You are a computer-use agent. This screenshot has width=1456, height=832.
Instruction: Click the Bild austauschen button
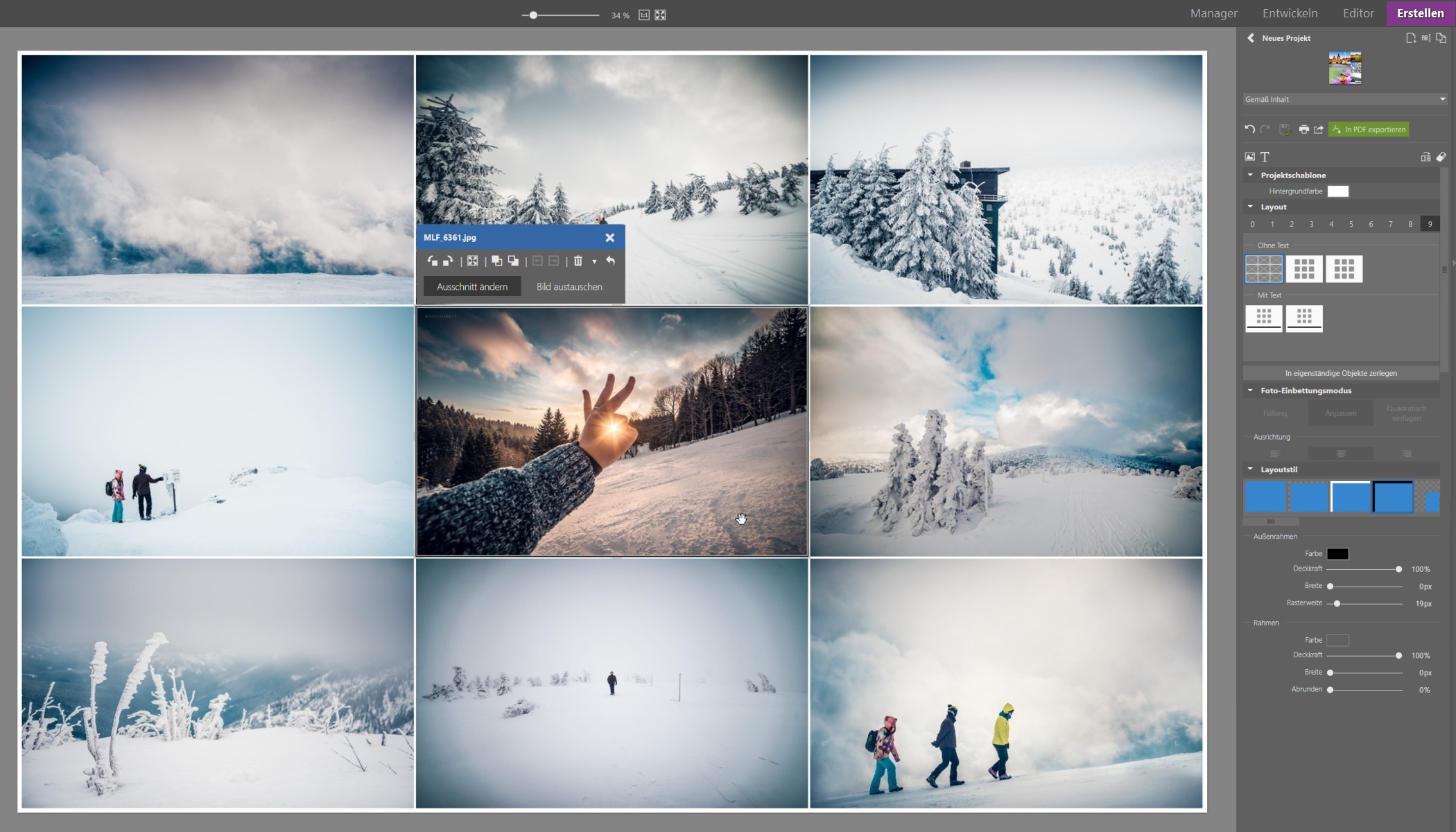tap(569, 286)
